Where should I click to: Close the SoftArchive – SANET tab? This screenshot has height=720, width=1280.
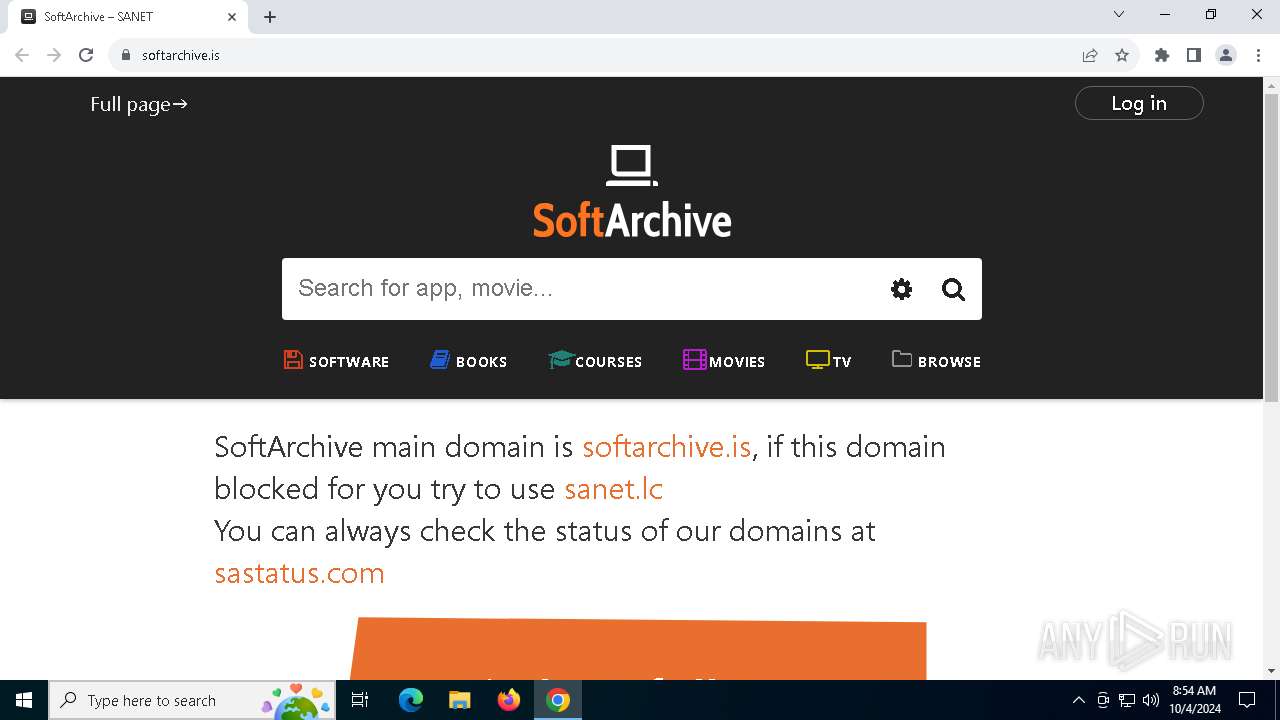(x=232, y=17)
